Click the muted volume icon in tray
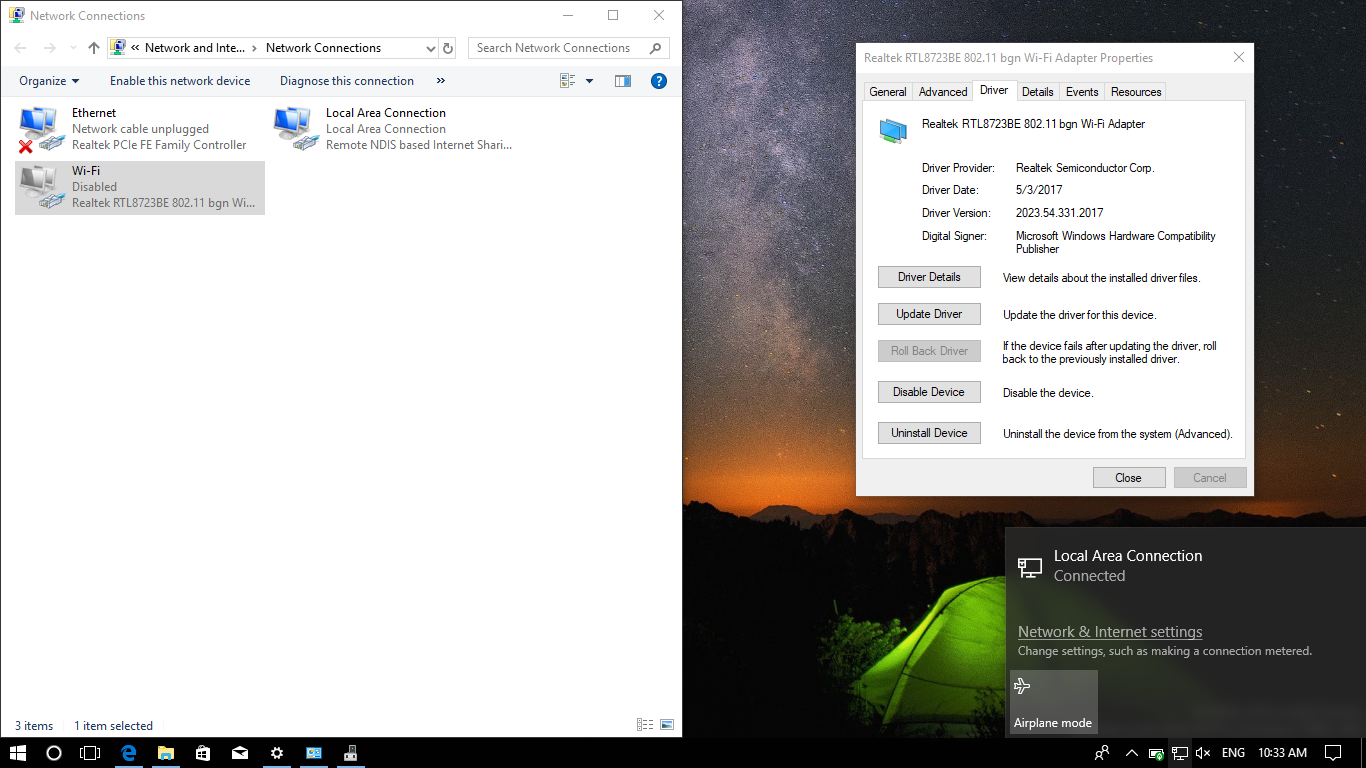This screenshot has width=1366, height=768. point(1204,753)
